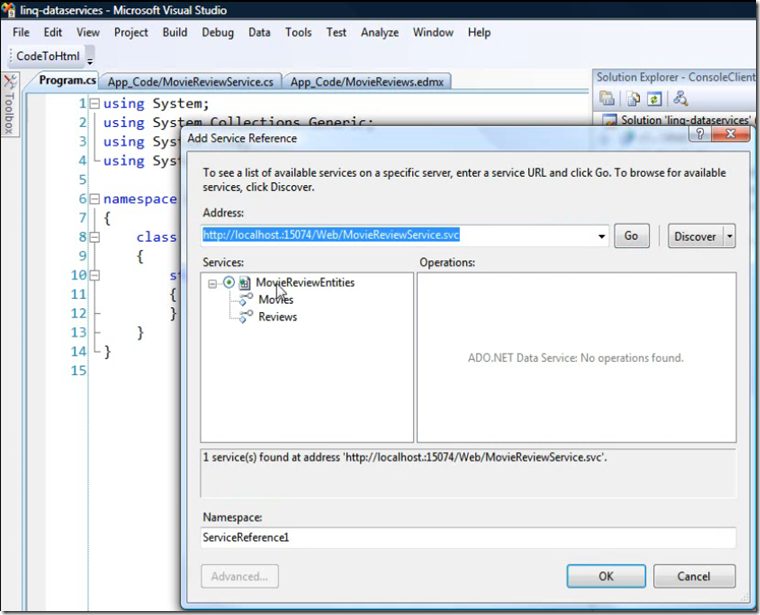
Task: Switch to the Program.cs tab
Action: coord(67,80)
